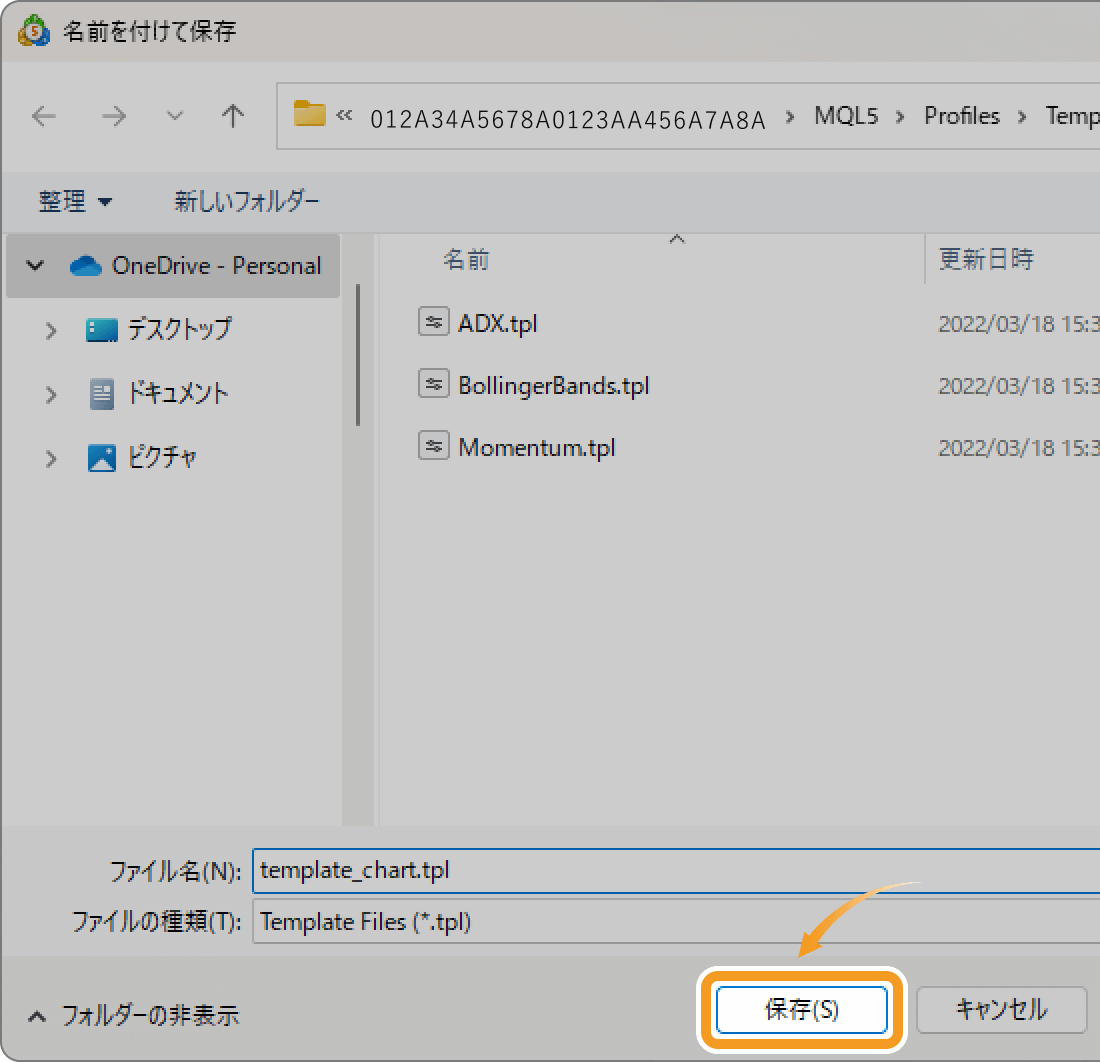
Task: Click the pictures folder icon
Action: click(x=102, y=458)
